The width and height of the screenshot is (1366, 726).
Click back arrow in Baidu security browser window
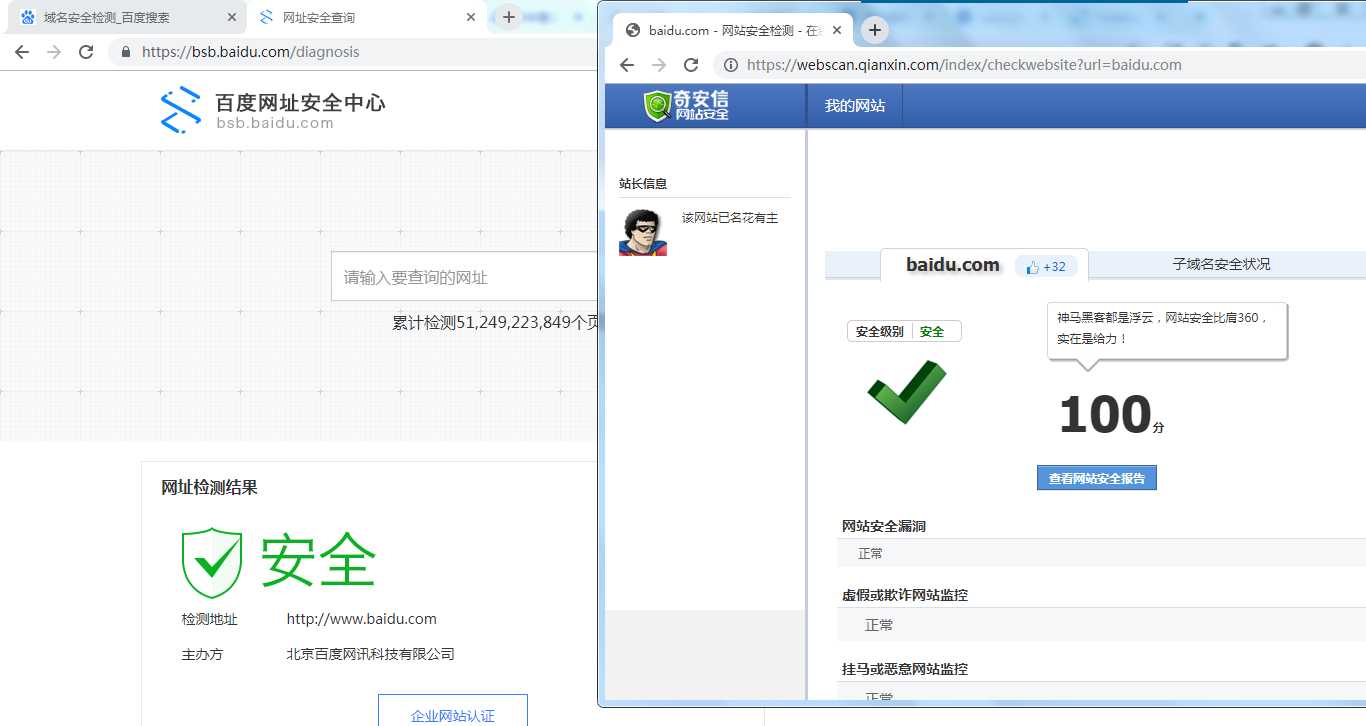(22, 52)
